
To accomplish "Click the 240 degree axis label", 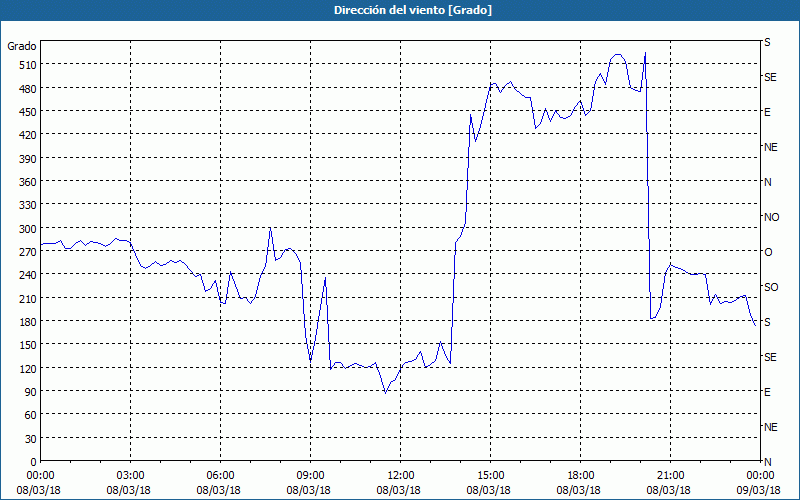I will (x=28, y=275).
